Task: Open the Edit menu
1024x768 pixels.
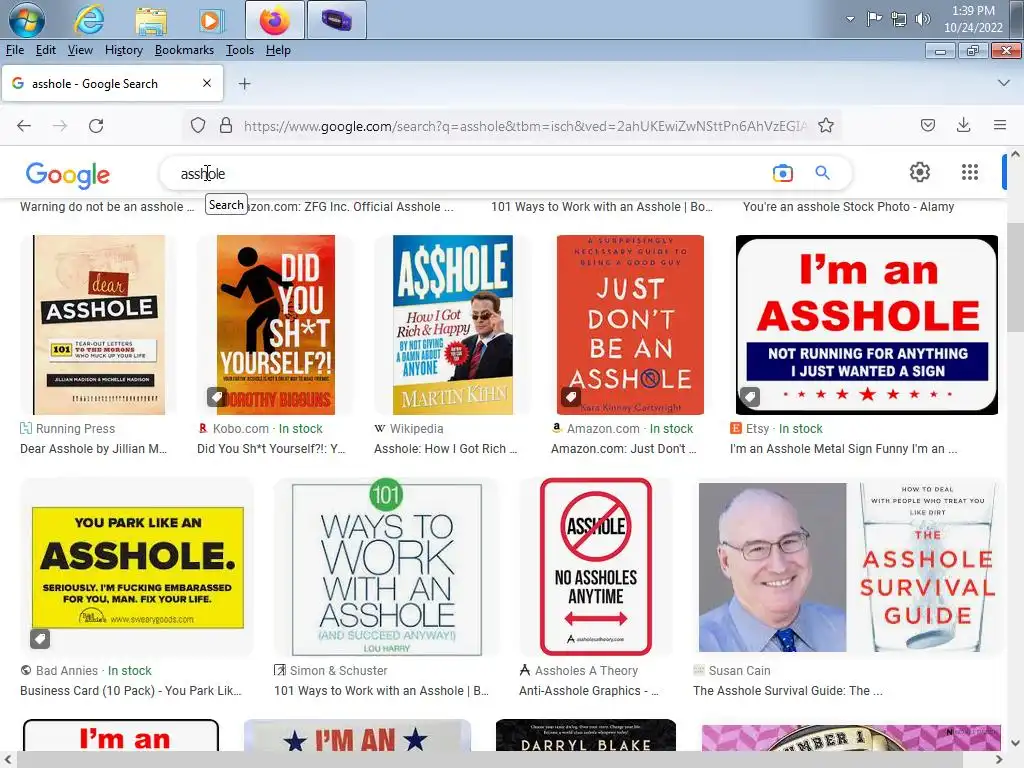Action: tap(46, 50)
